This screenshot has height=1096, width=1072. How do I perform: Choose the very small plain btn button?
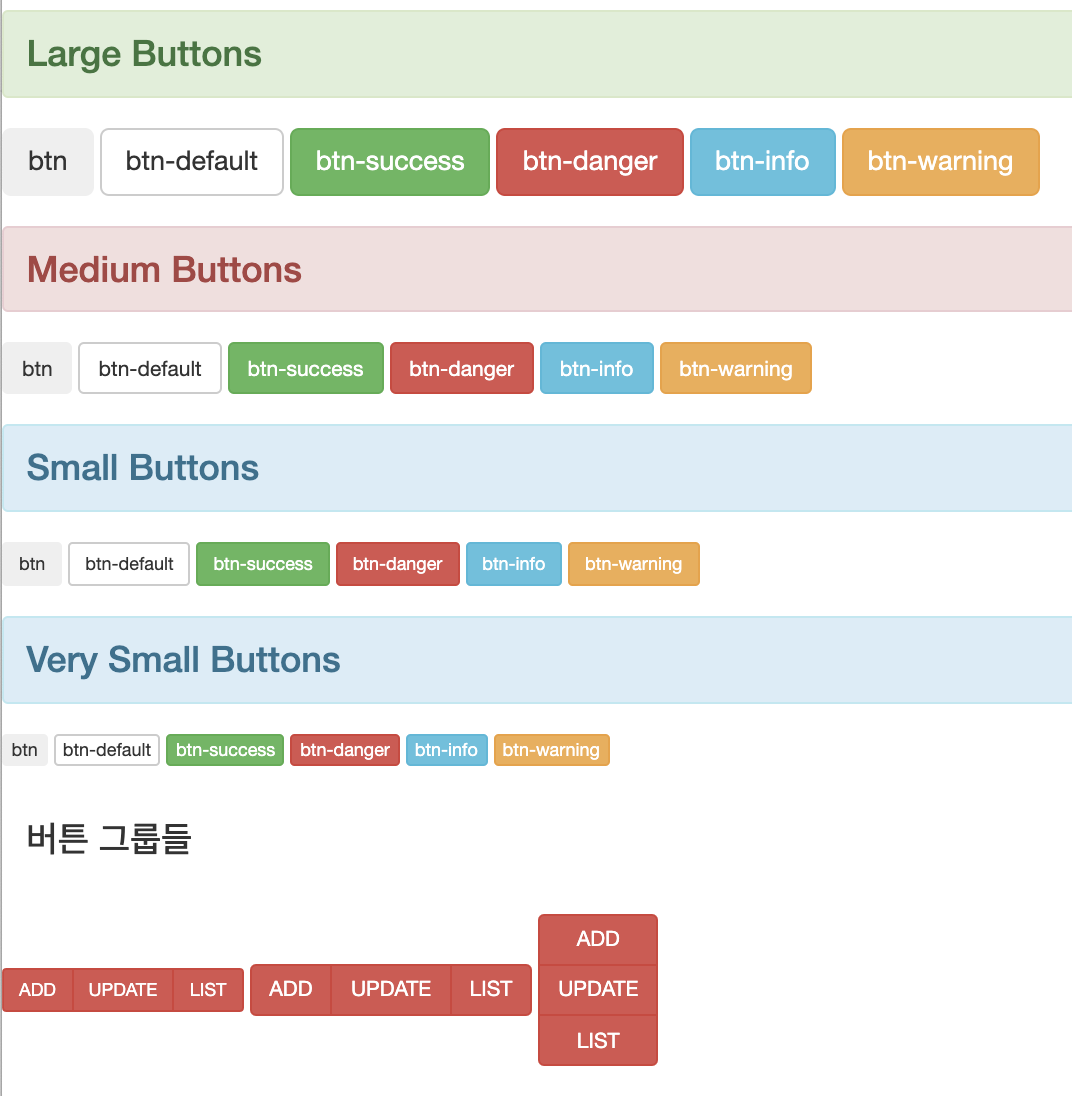pyautogui.click(x=25, y=750)
